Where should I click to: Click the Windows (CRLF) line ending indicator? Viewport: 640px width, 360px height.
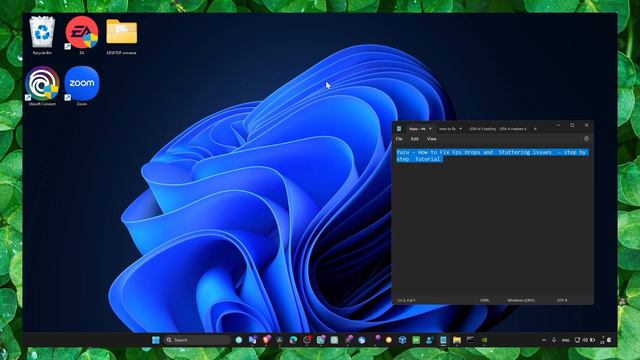[x=521, y=300]
